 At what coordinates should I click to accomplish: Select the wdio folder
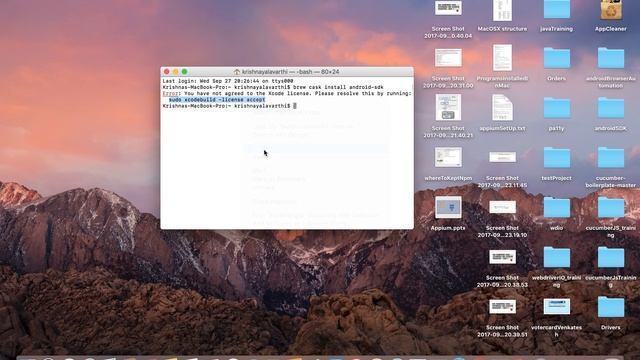click(556, 207)
